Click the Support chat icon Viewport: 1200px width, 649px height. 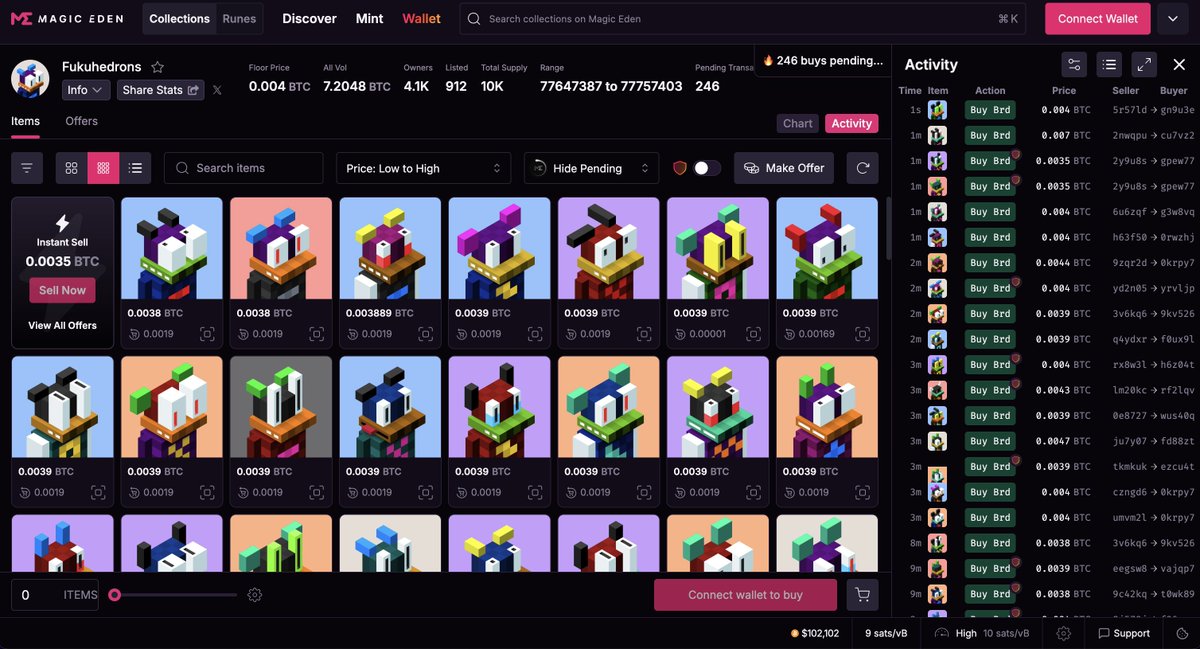point(1104,633)
